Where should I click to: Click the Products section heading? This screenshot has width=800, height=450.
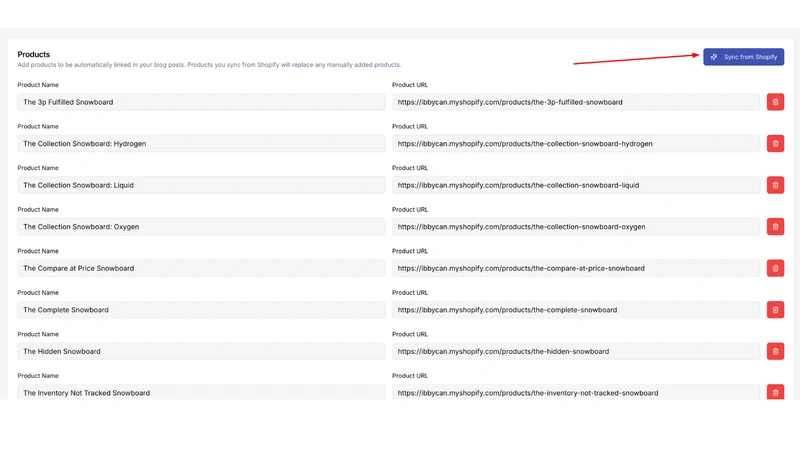tap(34, 54)
